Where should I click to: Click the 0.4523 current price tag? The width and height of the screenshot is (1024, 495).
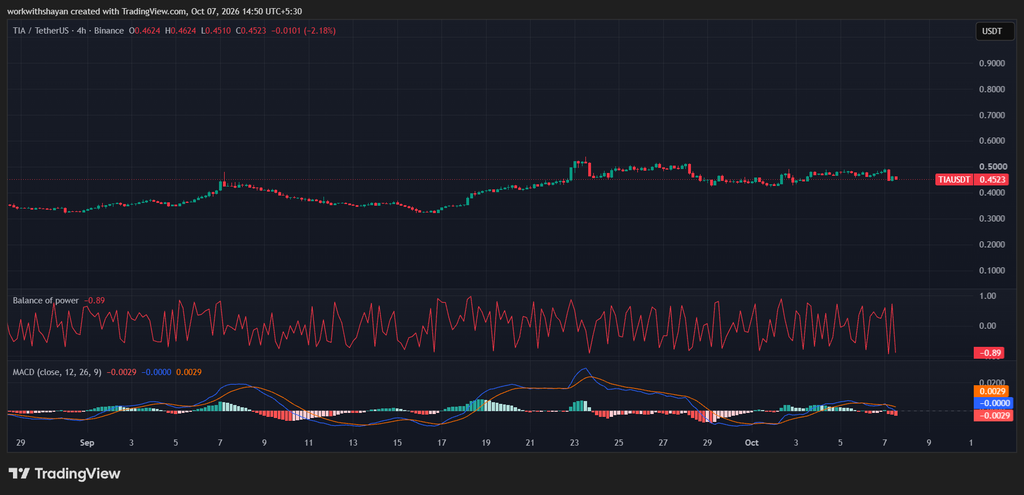(991, 179)
